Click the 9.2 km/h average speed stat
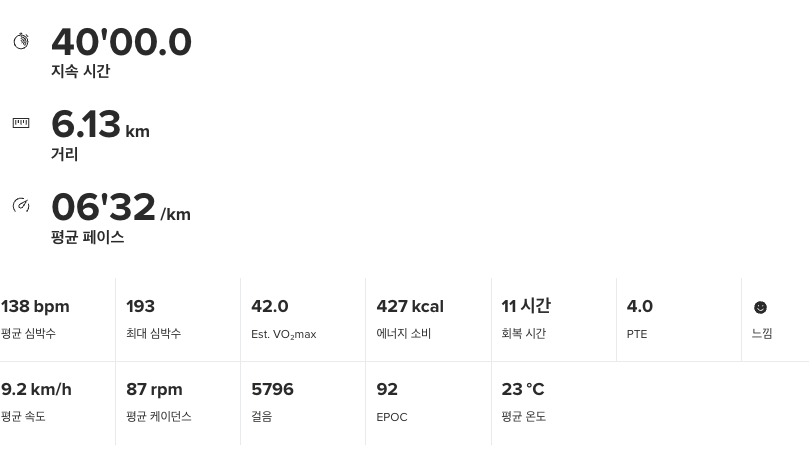Viewport: 809px width, 462px height. [57, 403]
